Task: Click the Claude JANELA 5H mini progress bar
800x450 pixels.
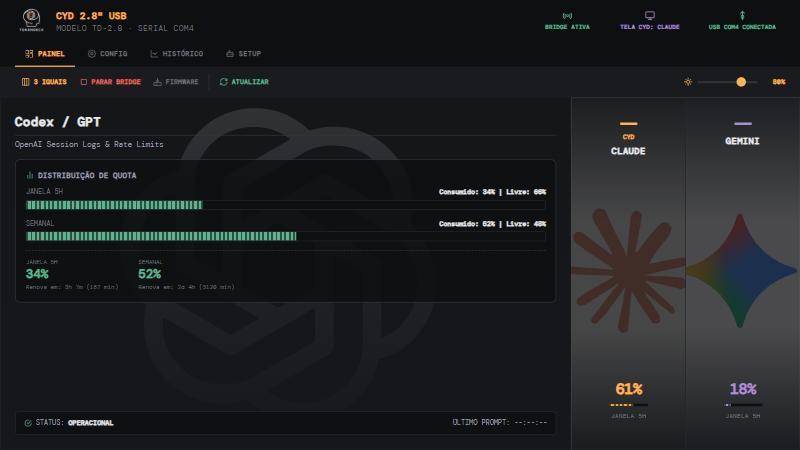Action: click(x=629, y=405)
